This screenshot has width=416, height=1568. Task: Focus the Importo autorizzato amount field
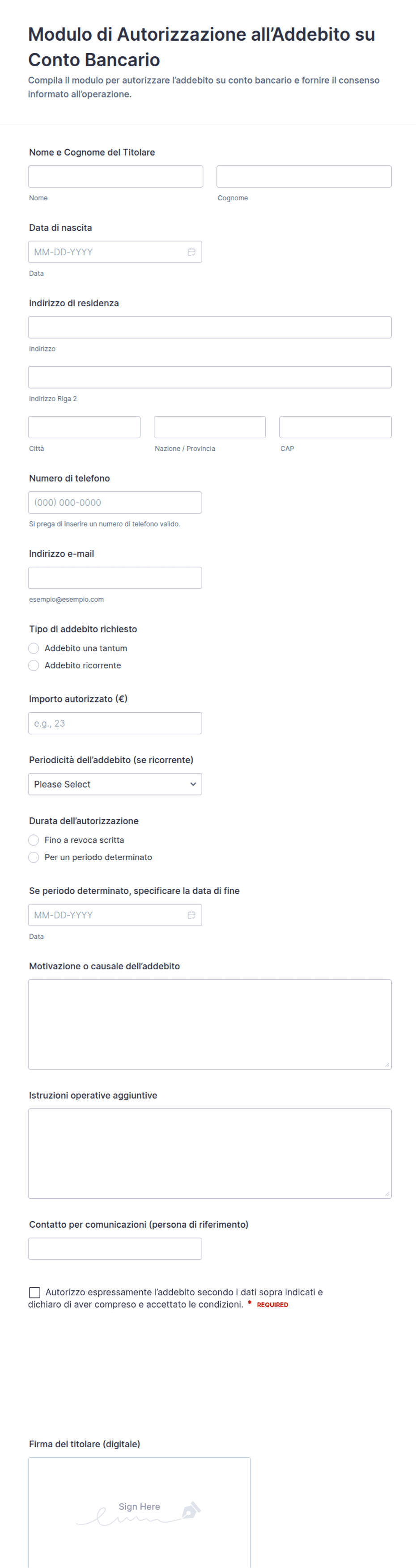tap(115, 723)
